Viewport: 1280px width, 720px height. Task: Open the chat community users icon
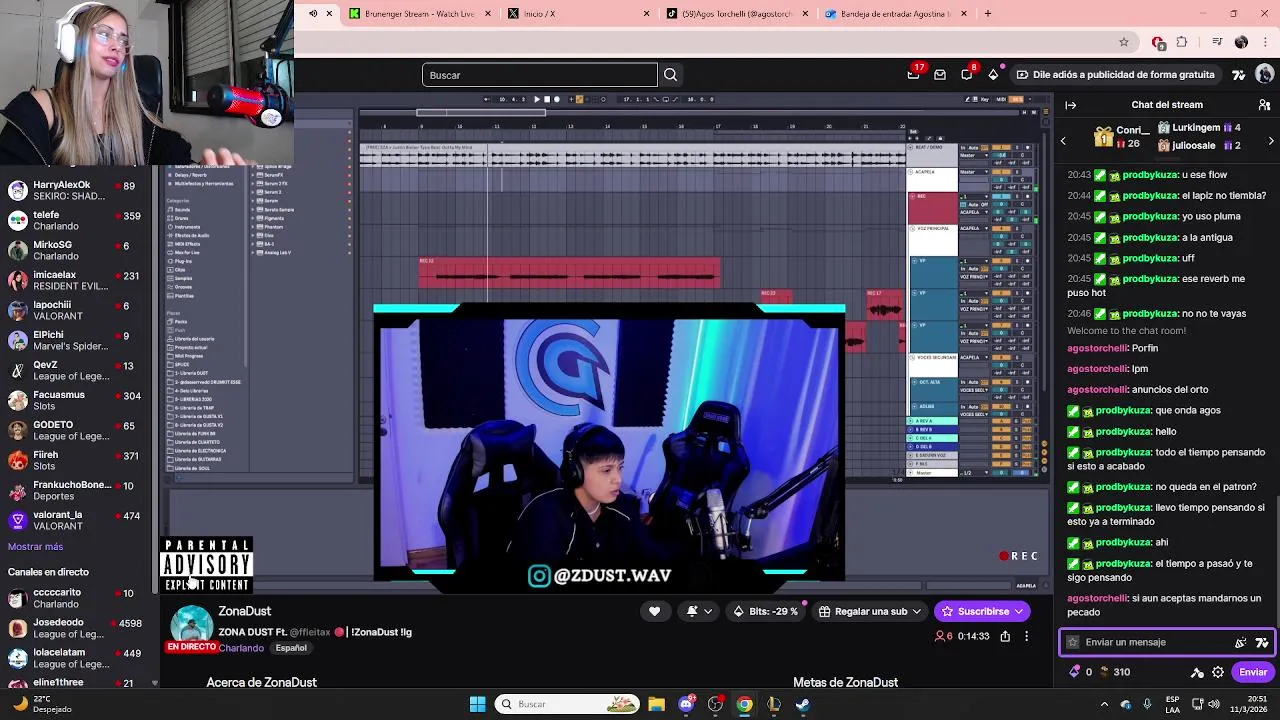[1264, 105]
